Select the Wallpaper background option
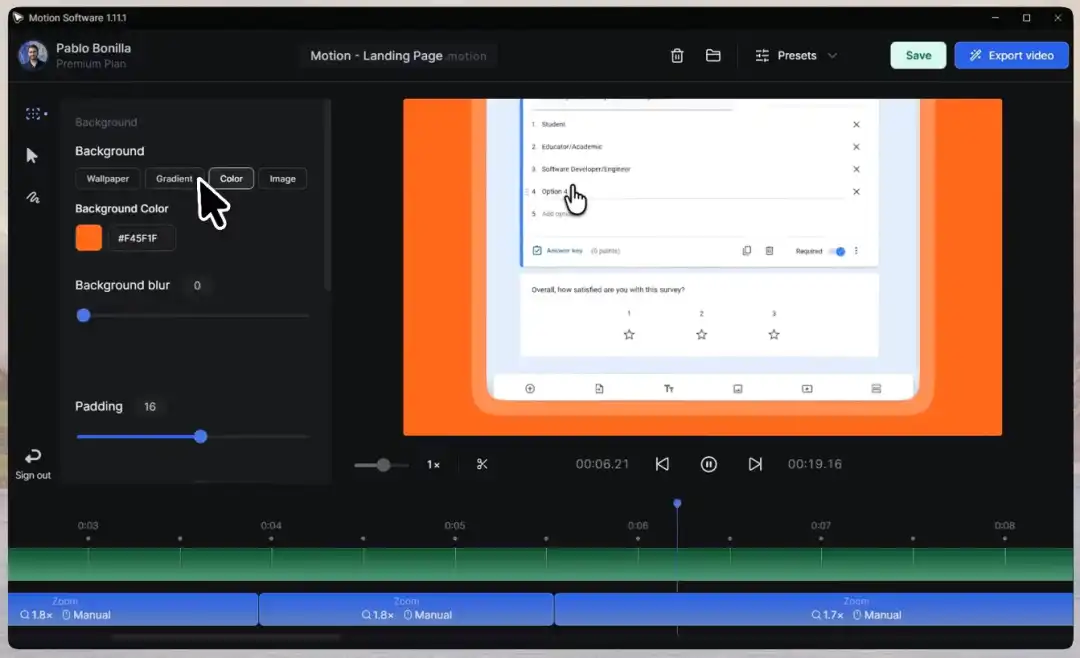The image size is (1080, 658). (x=108, y=179)
